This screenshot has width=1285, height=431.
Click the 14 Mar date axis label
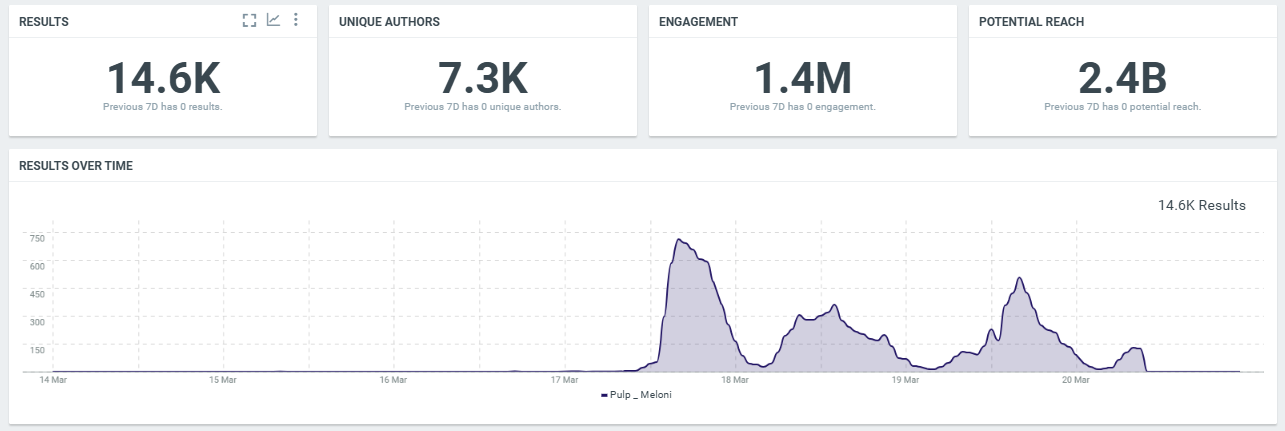coord(52,380)
